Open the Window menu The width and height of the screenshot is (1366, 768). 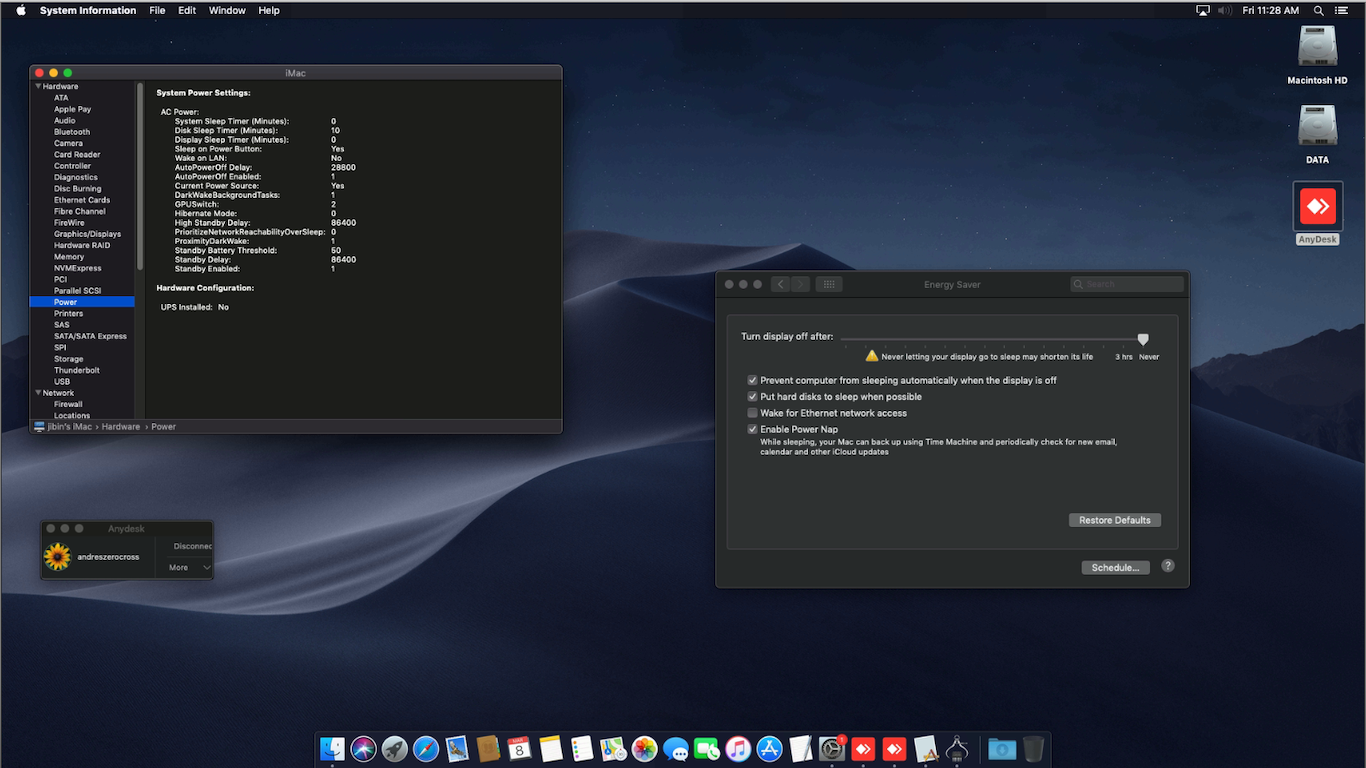click(227, 10)
